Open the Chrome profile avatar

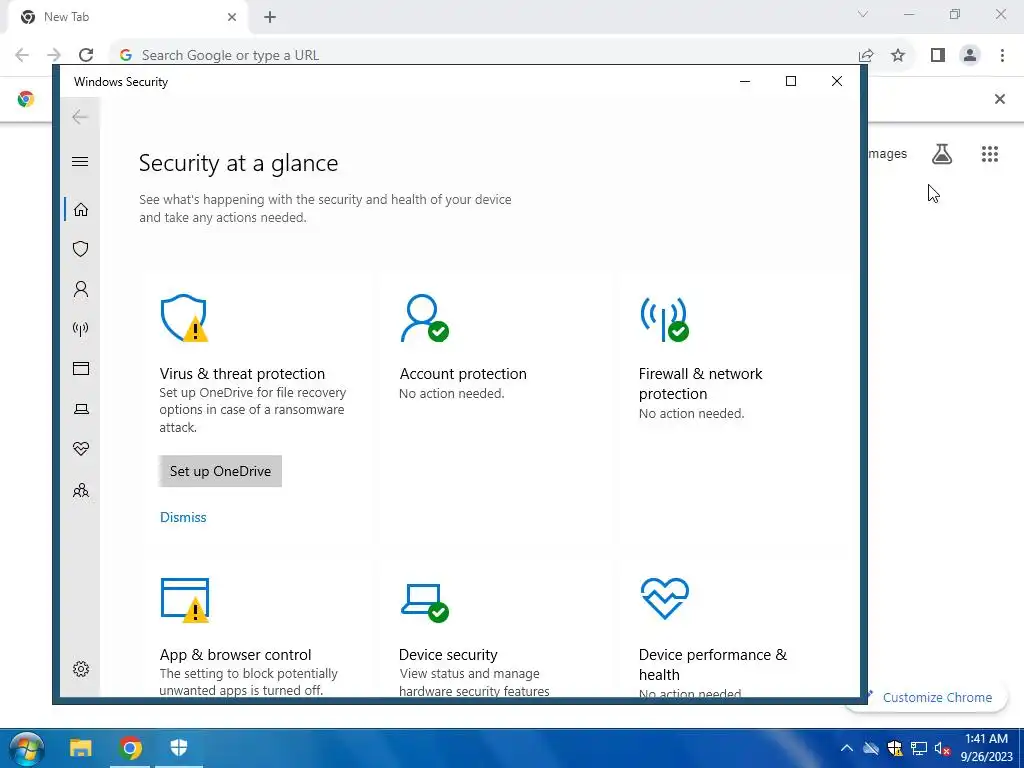pos(970,55)
